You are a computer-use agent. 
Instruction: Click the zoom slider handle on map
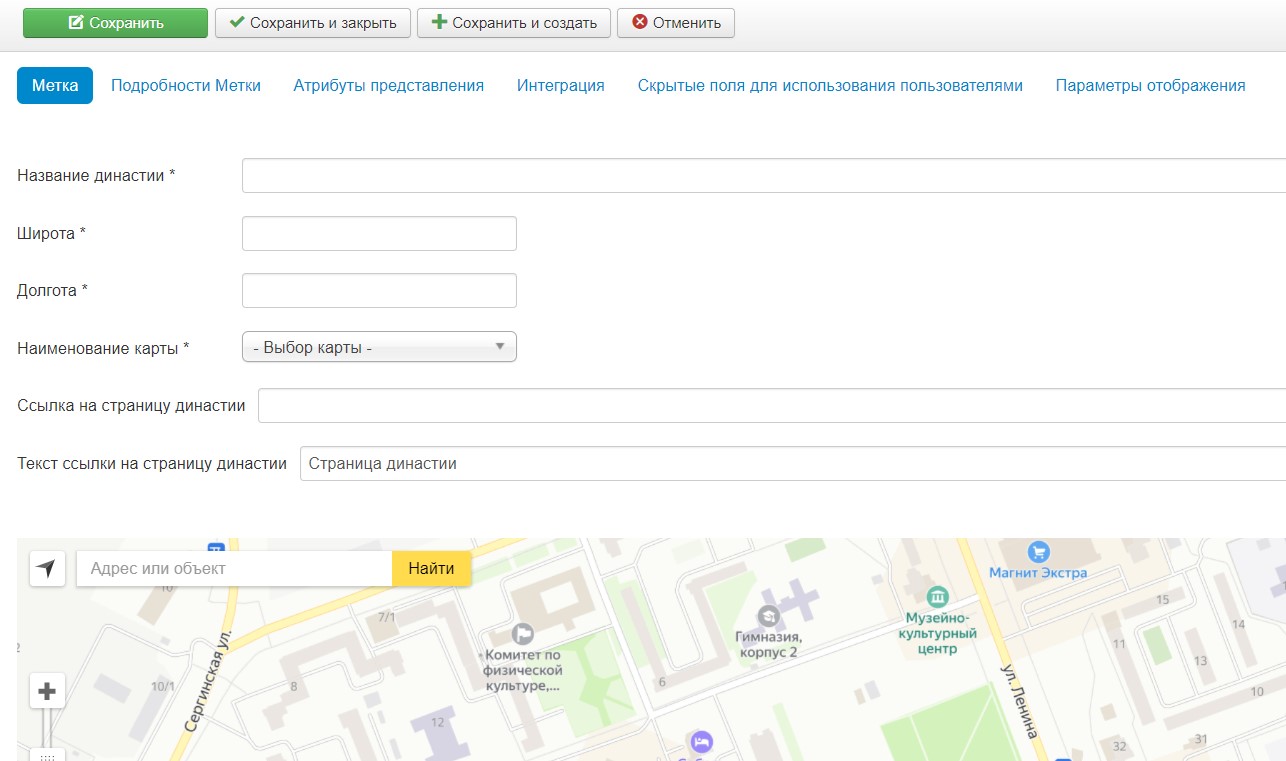(x=47, y=755)
